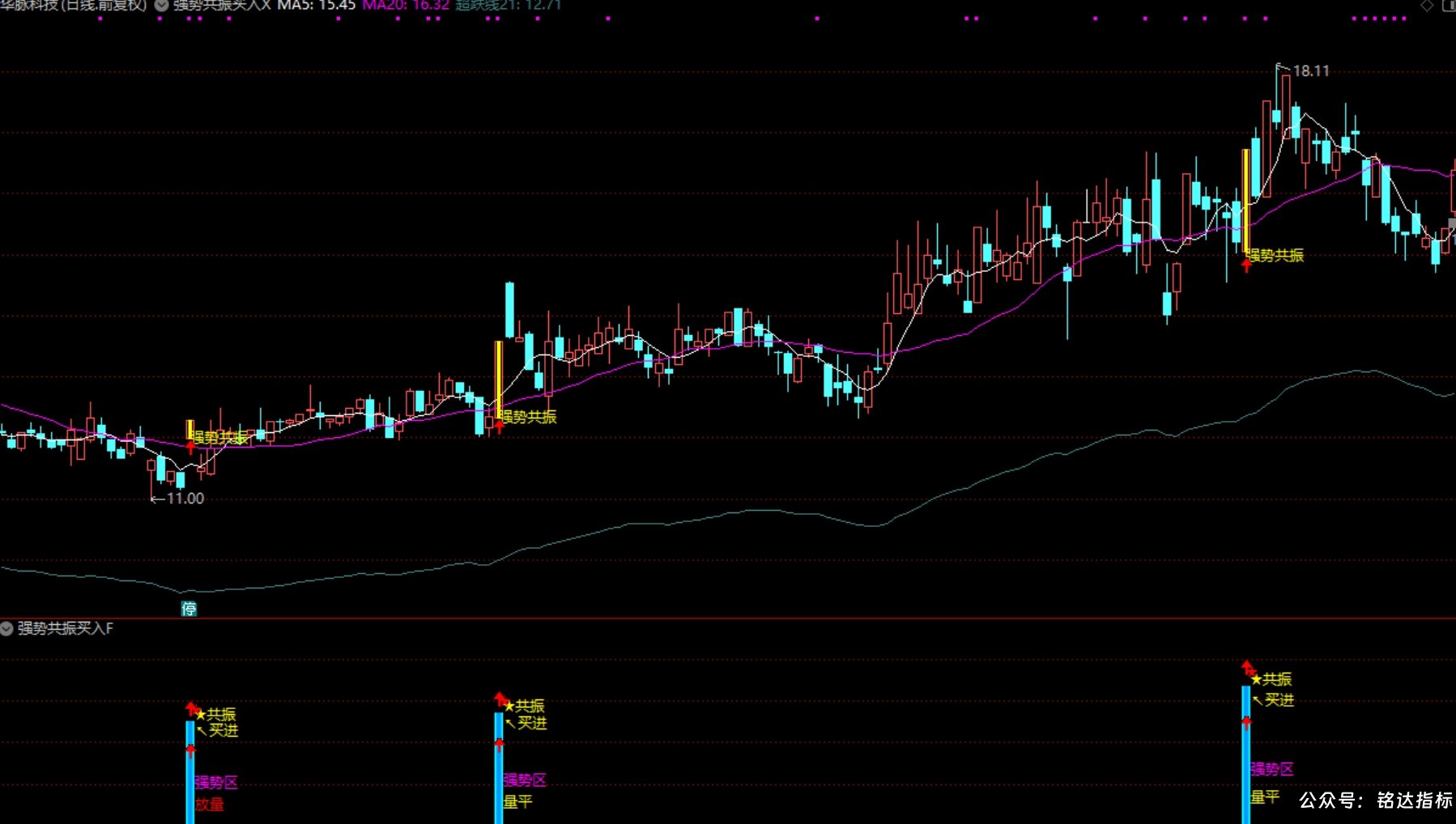
Task: Click the MA5: 15.45 readout
Action: pyautogui.click(x=316, y=5)
